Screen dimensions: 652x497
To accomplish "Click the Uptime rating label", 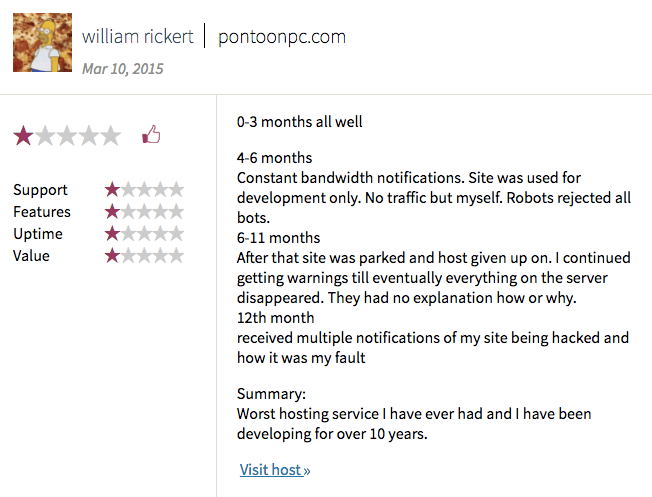I will pos(37,234).
